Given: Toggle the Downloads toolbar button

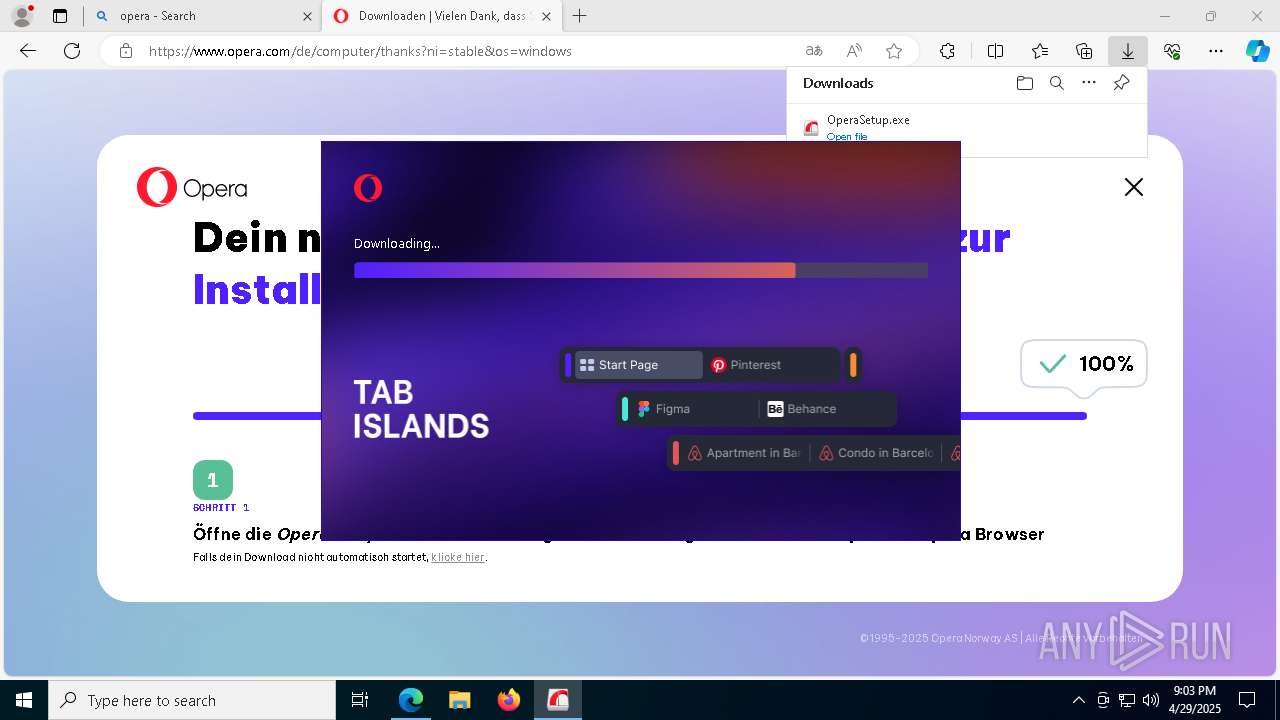Looking at the screenshot, I should pos(1127,51).
